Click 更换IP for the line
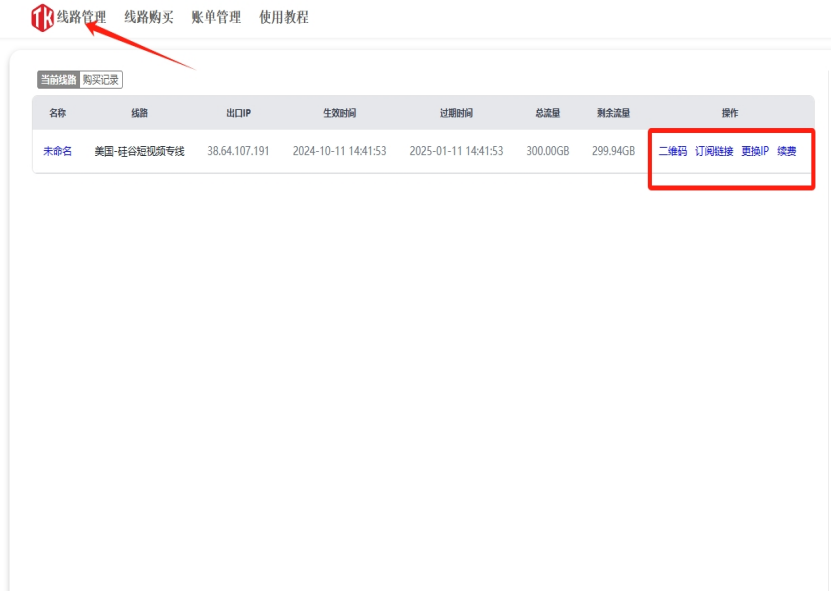This screenshot has height=591, width=831. point(755,152)
